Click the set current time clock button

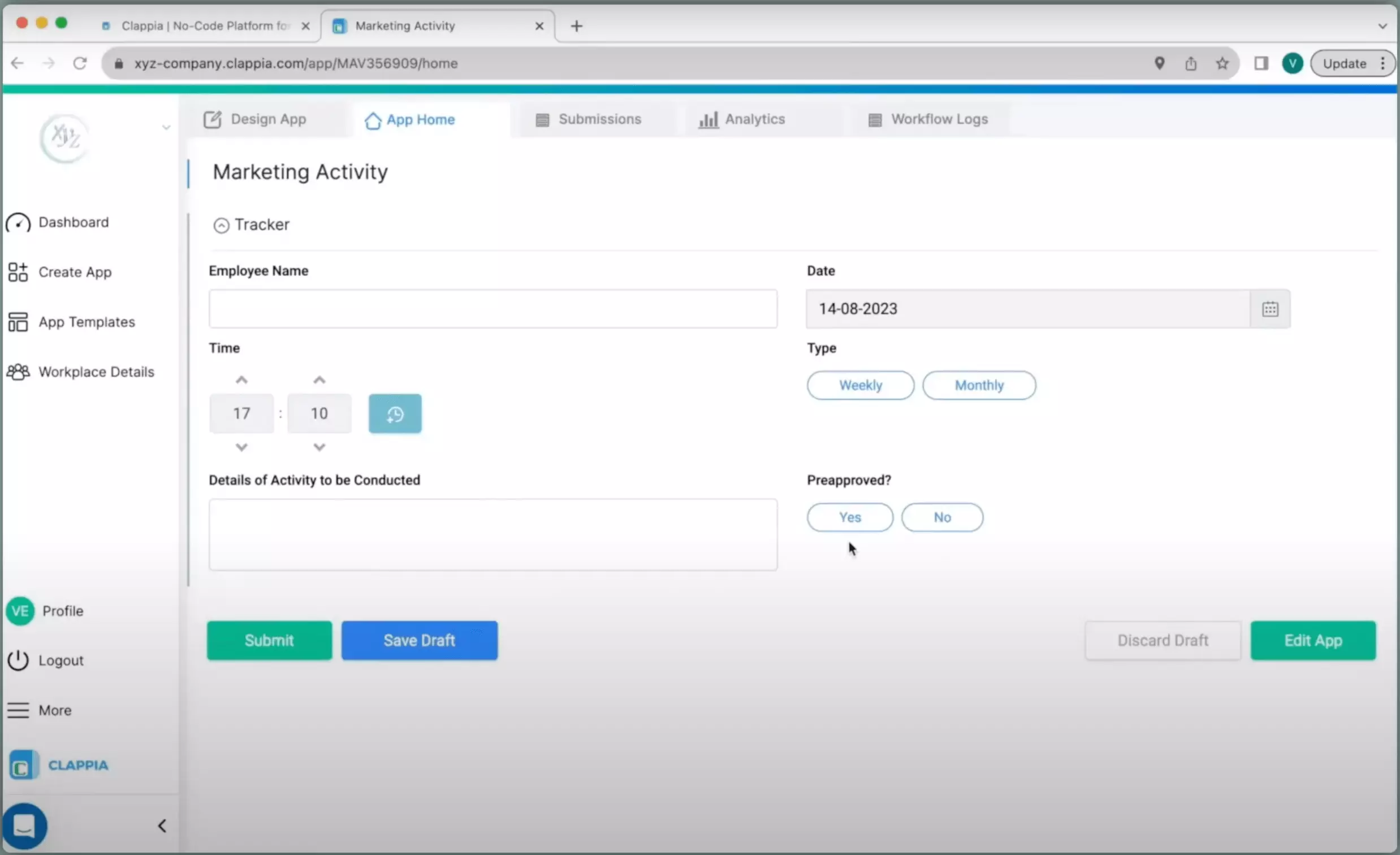pyautogui.click(x=395, y=413)
